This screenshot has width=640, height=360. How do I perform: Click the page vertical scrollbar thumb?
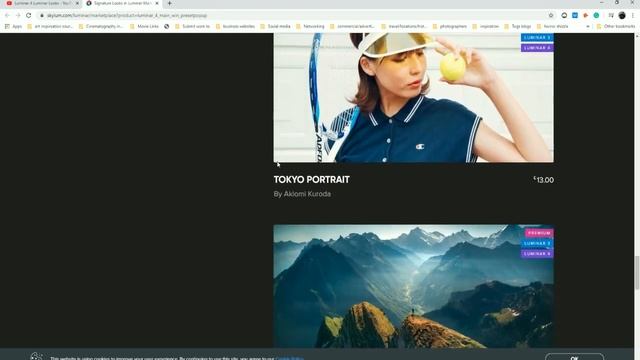pyautogui.click(x=637, y=273)
